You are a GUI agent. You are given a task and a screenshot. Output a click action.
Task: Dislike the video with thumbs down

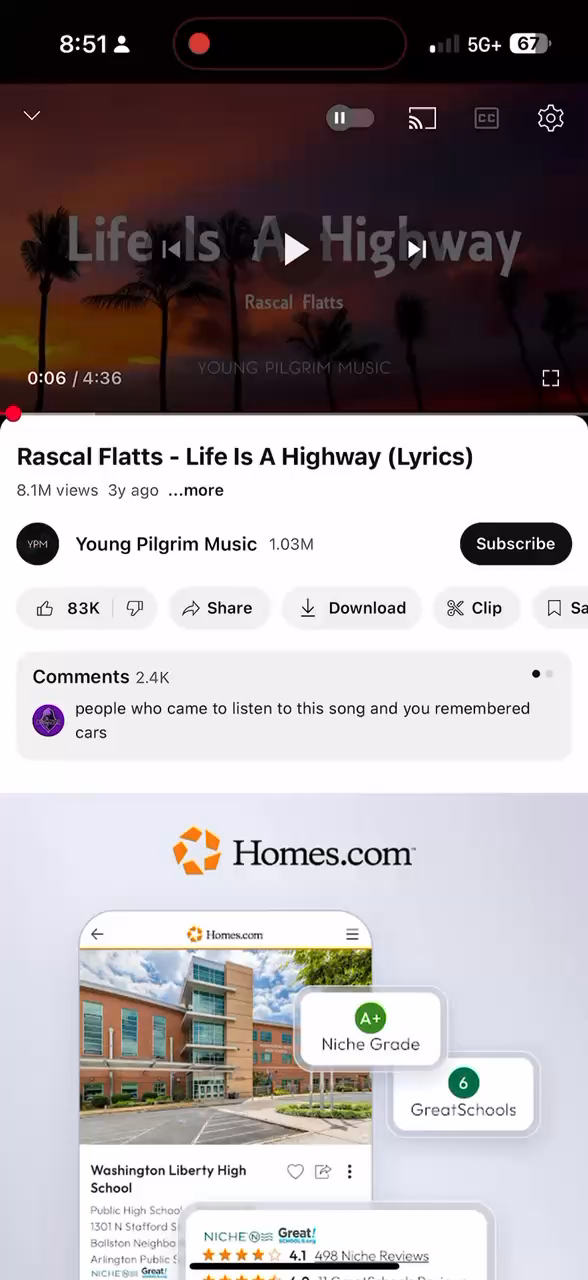coord(135,608)
